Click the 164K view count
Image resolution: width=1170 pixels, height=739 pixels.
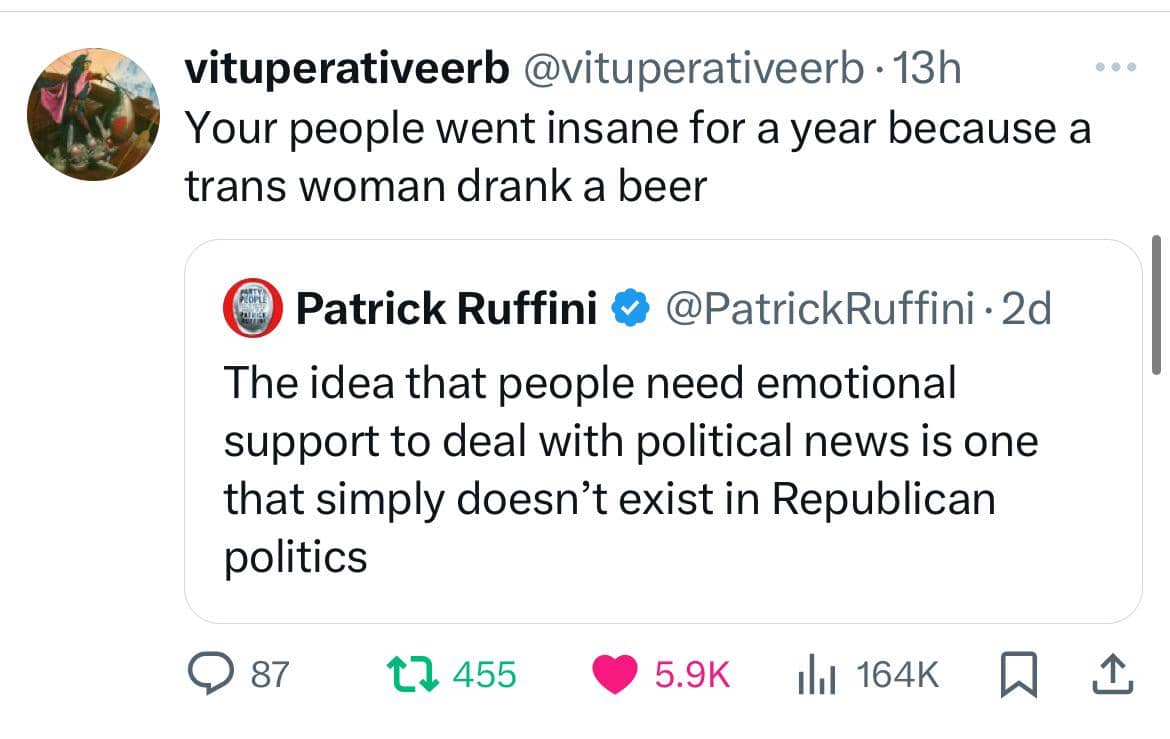897,677
